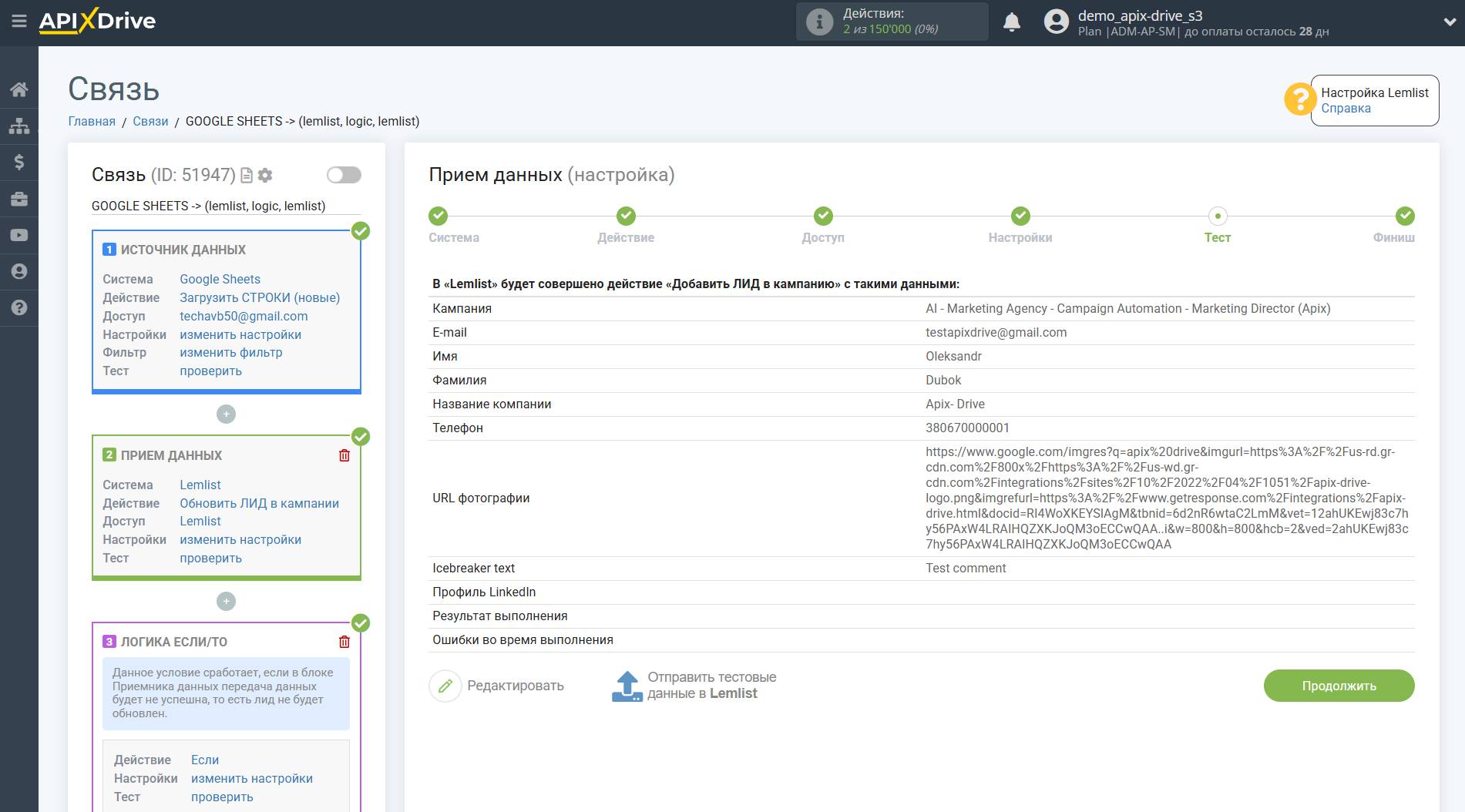Click проверить in data source block
This screenshot has width=1465, height=812.
(x=210, y=371)
